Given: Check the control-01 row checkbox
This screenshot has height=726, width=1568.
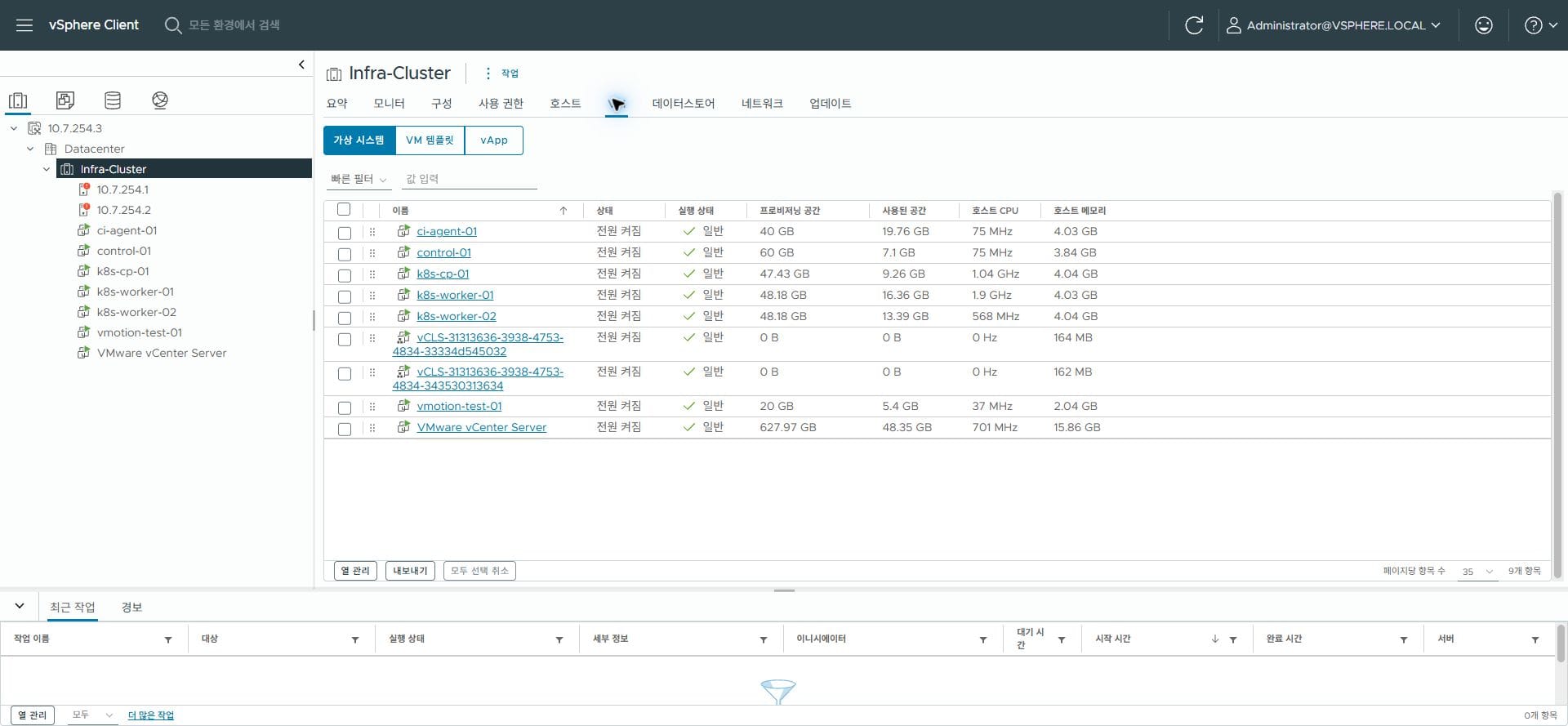Looking at the screenshot, I should (345, 254).
